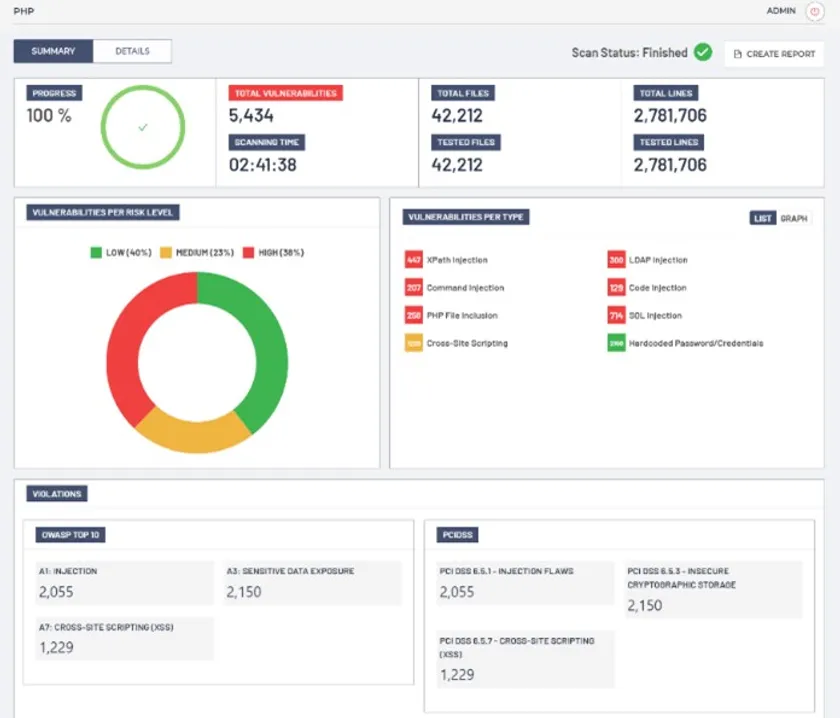
Task: Open the Command Injection vulnerability entry
Action: (465, 288)
